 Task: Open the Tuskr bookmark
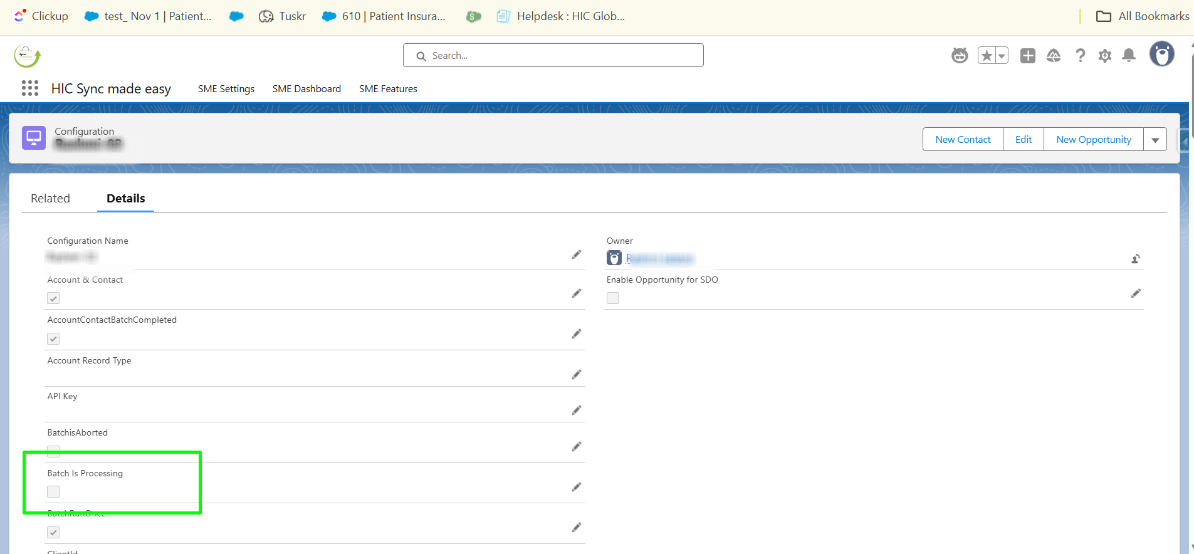283,16
